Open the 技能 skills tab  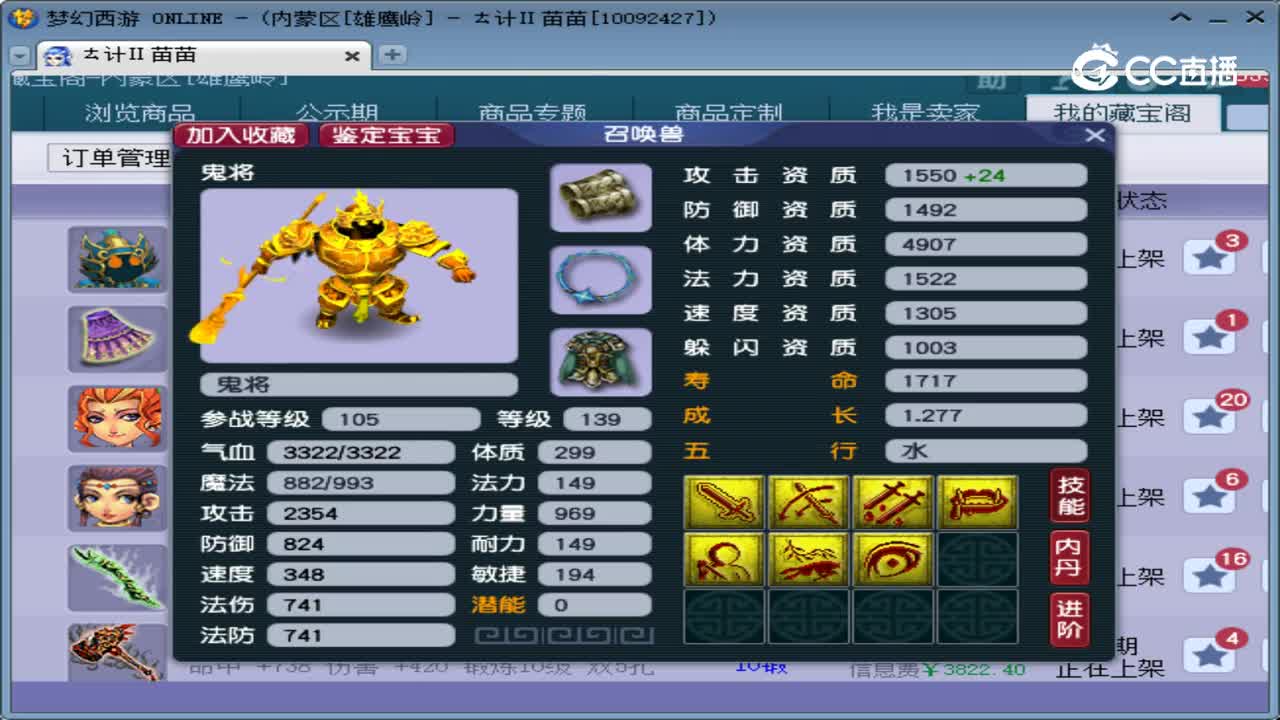pyautogui.click(x=1070, y=495)
